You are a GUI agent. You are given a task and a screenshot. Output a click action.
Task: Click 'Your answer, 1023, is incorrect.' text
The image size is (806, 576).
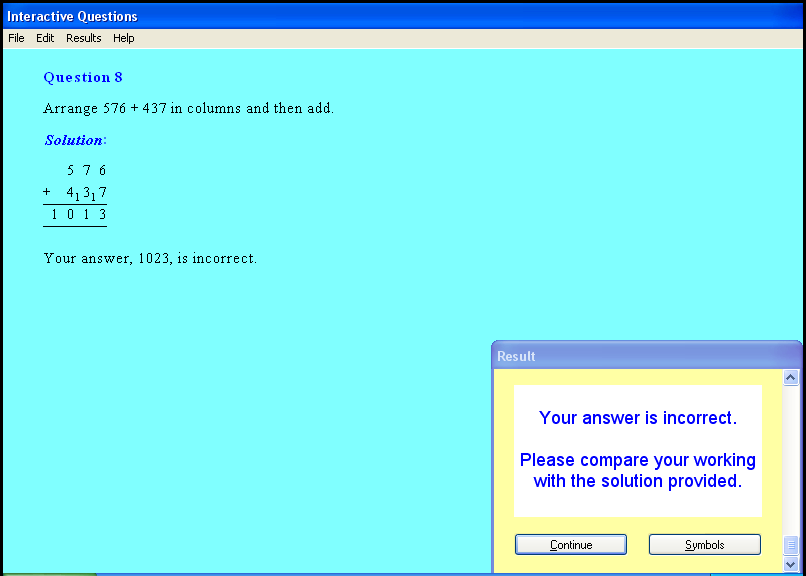[150, 258]
